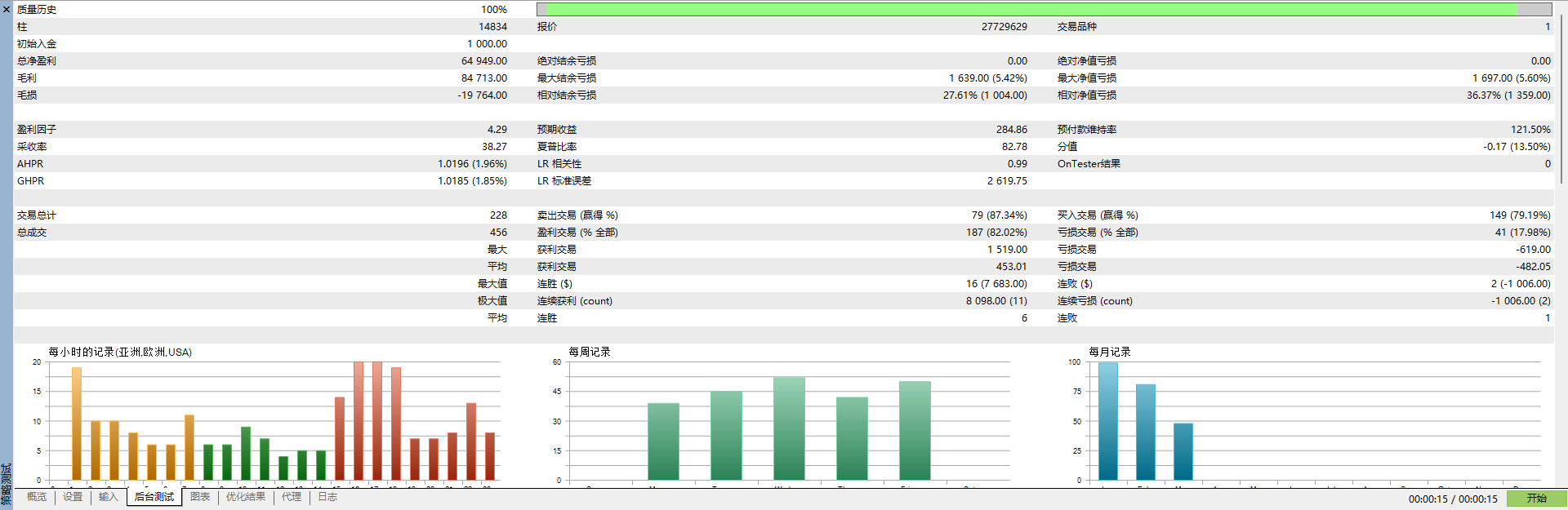Select the 100% quality value

[494, 10]
